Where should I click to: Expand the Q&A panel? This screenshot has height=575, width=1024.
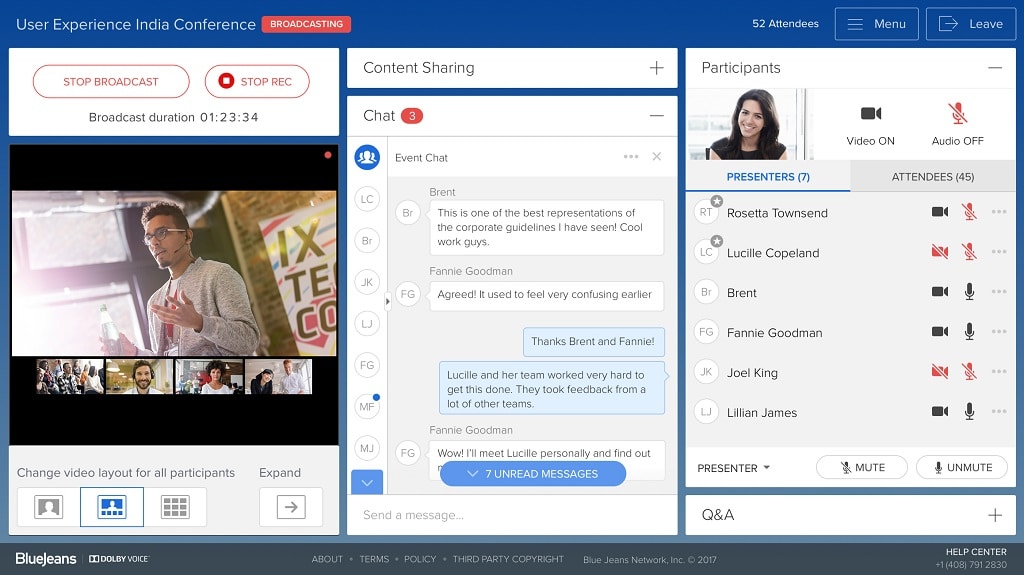coord(994,515)
